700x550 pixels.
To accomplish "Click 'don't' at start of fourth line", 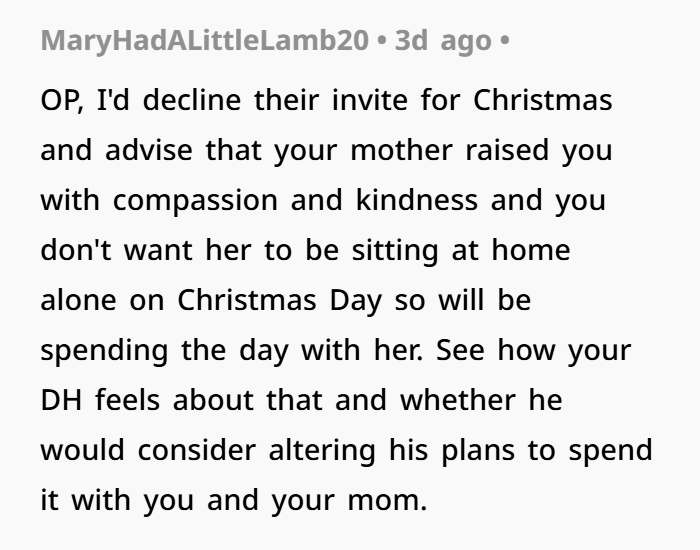I will tap(75, 250).
